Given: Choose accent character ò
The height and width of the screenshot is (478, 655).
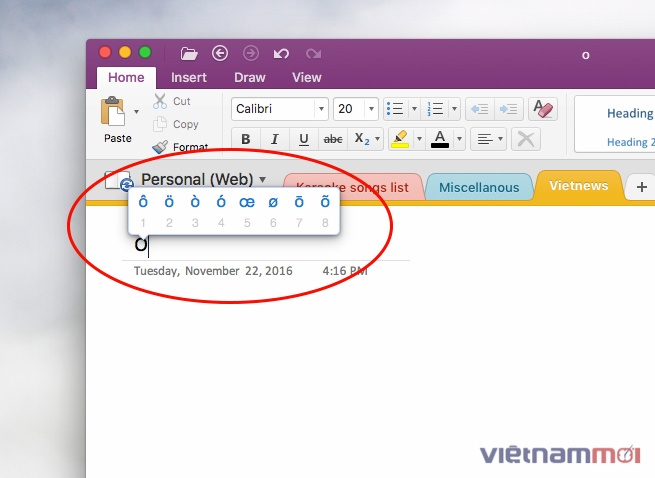Looking at the screenshot, I should tap(195, 202).
